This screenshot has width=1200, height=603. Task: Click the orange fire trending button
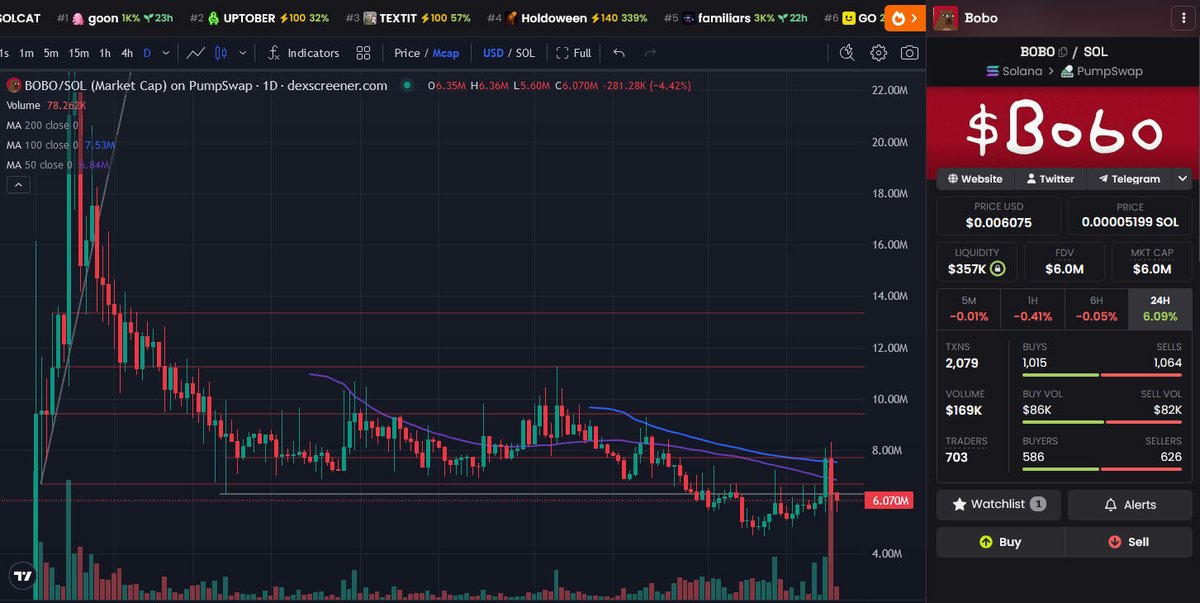tap(904, 18)
